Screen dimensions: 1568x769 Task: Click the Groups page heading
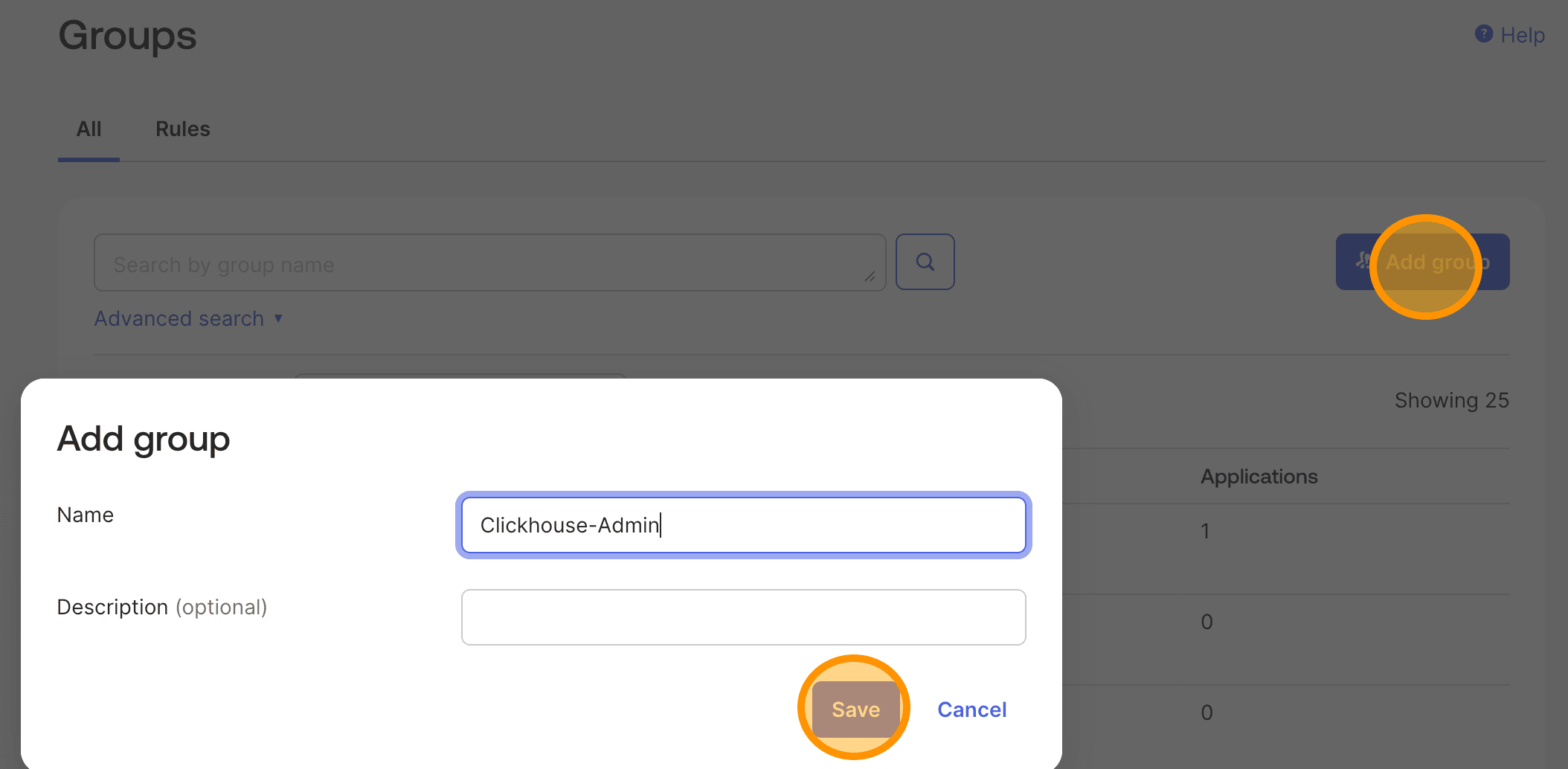click(127, 36)
